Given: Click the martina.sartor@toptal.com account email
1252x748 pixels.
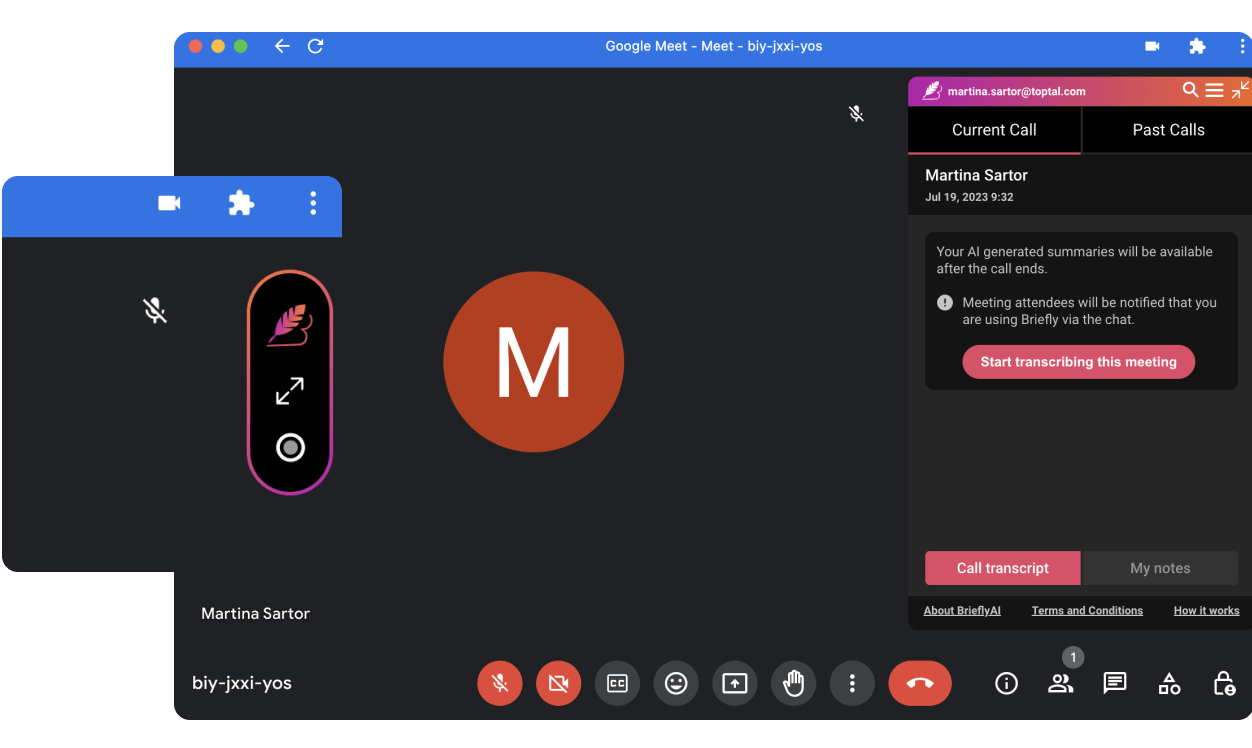Looking at the screenshot, I should point(1016,91).
